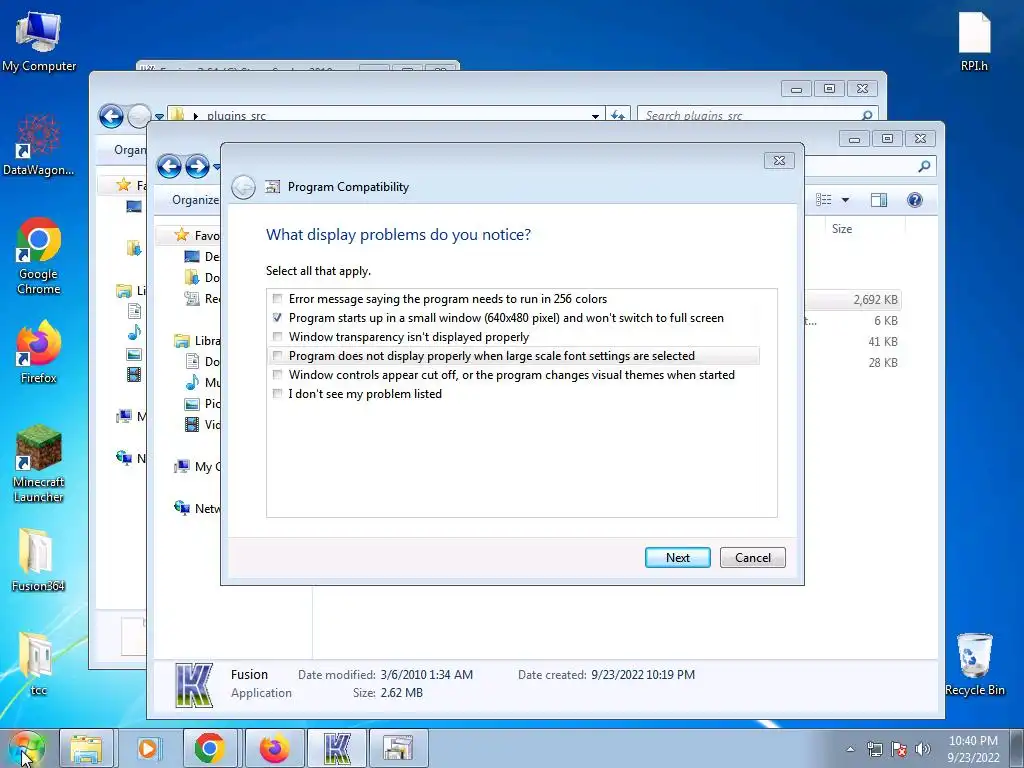Screen dimensions: 1024x768
Task: Select Libraries in front Explorer navigation pane
Action: pyautogui.click(x=199, y=340)
